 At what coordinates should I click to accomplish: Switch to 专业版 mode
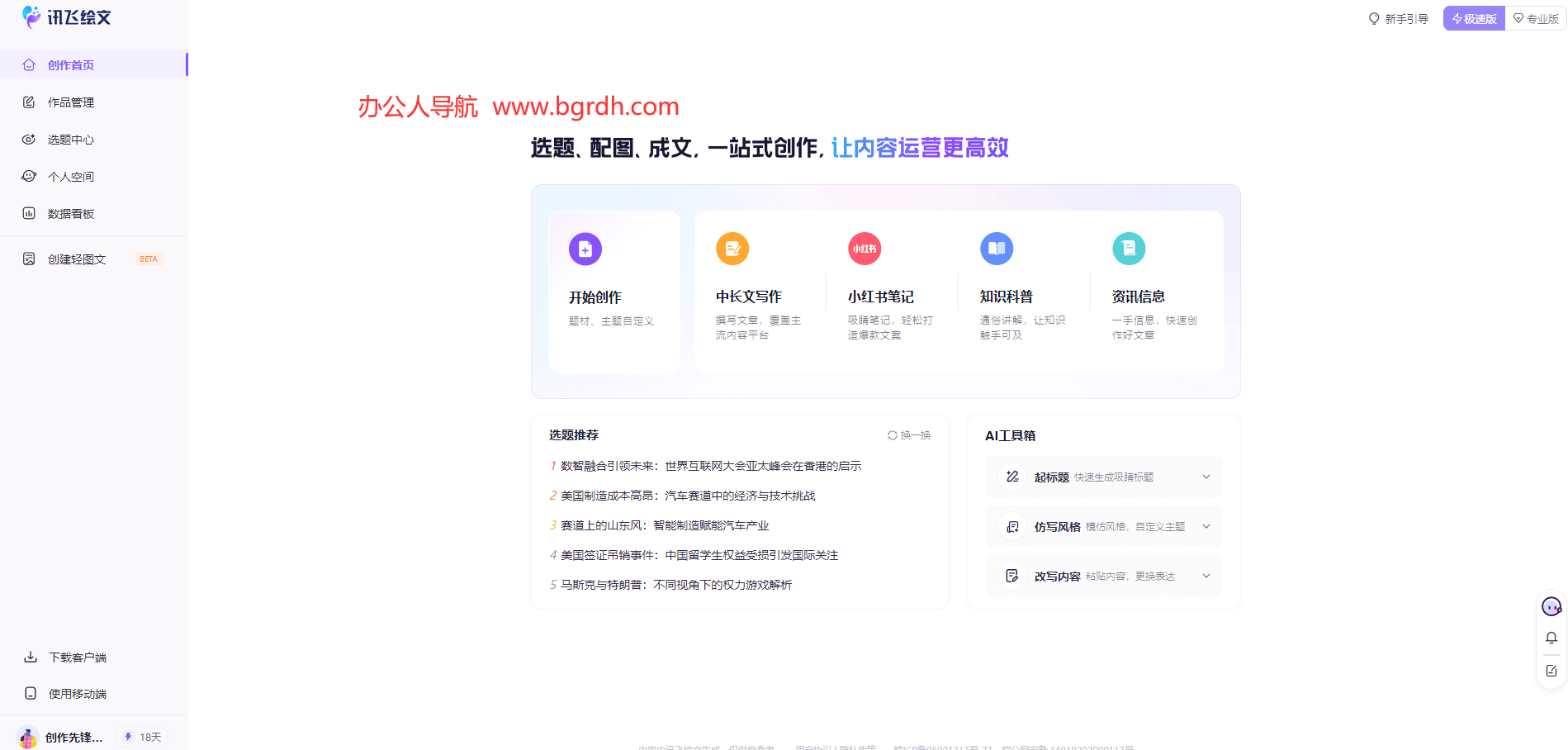tap(1536, 18)
